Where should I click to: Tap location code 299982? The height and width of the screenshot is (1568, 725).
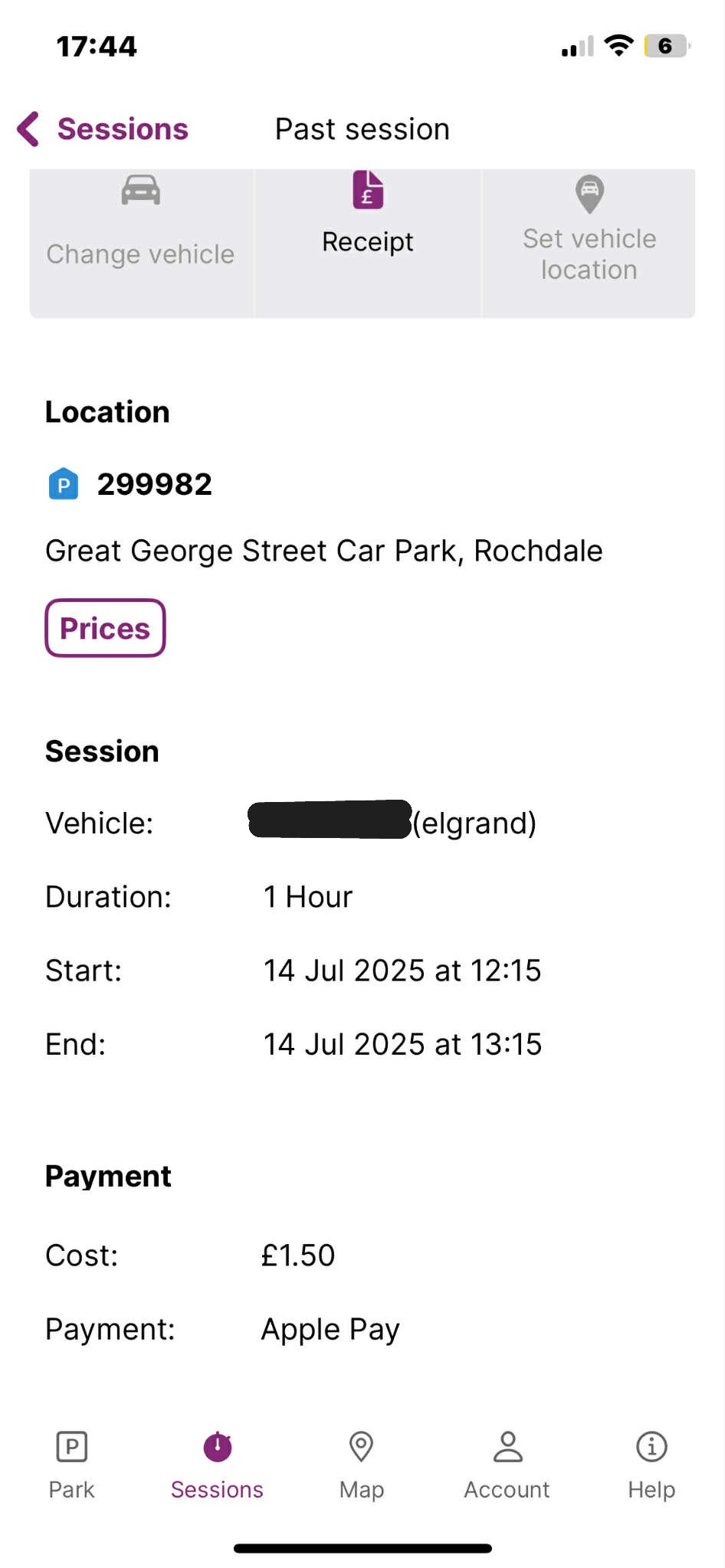pos(154,484)
